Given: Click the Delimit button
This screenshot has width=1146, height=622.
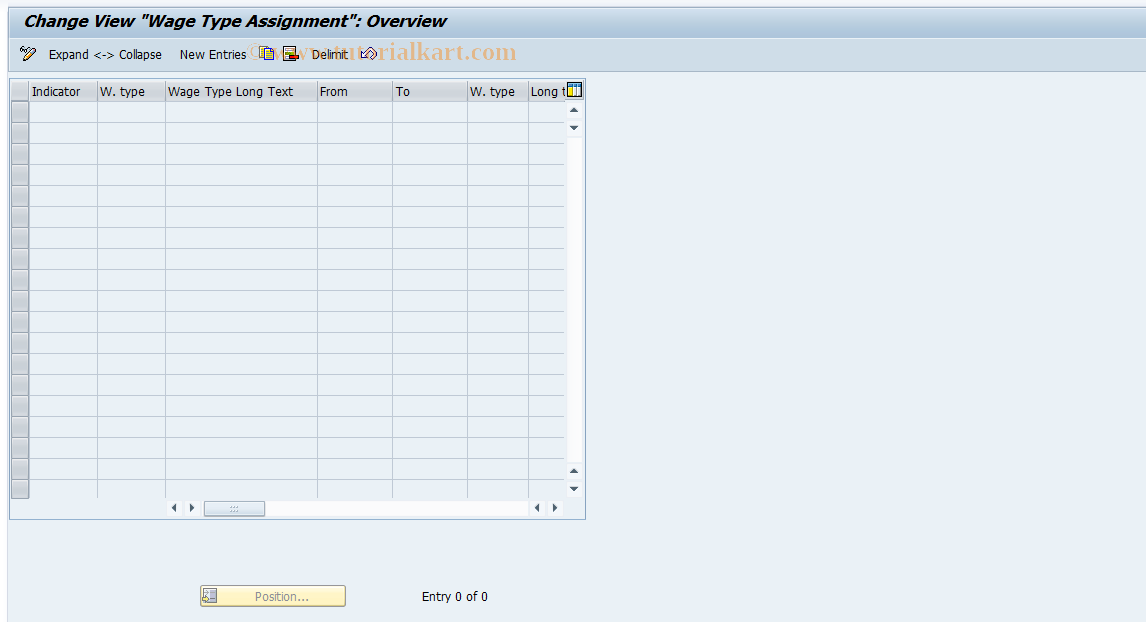Looking at the screenshot, I should point(330,55).
